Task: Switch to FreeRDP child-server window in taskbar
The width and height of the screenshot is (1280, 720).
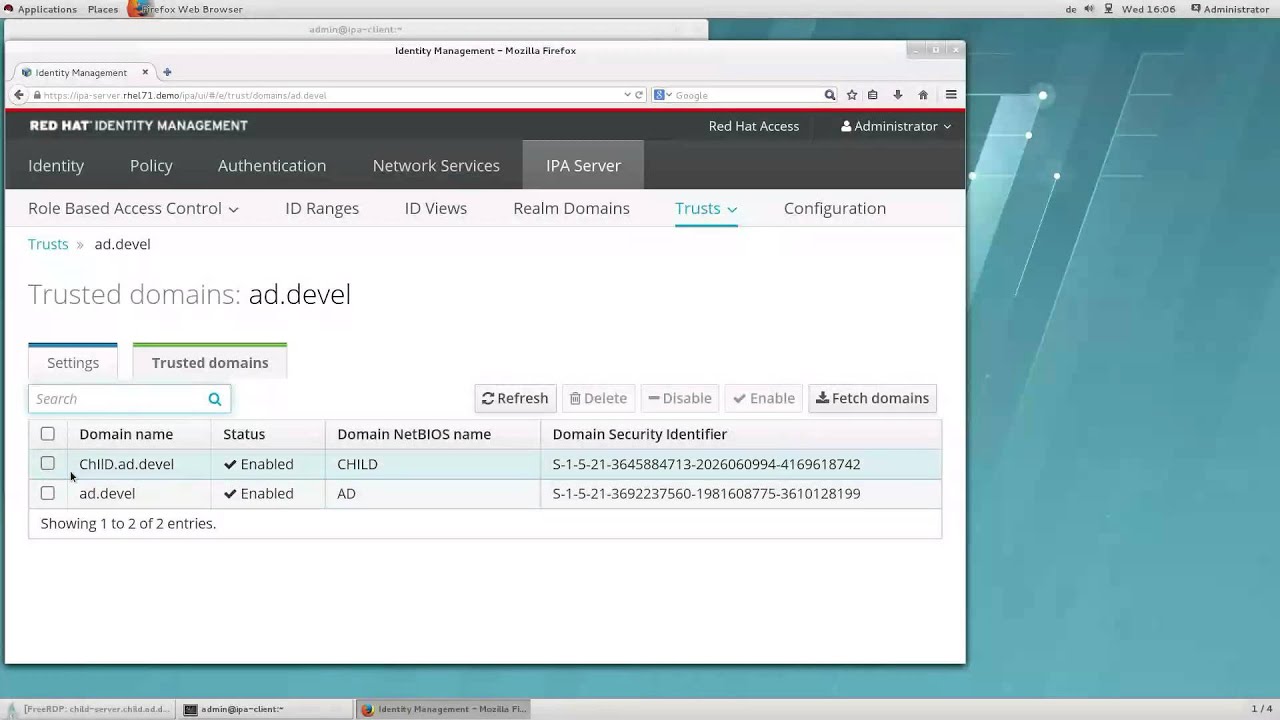Action: pyautogui.click(x=90, y=709)
